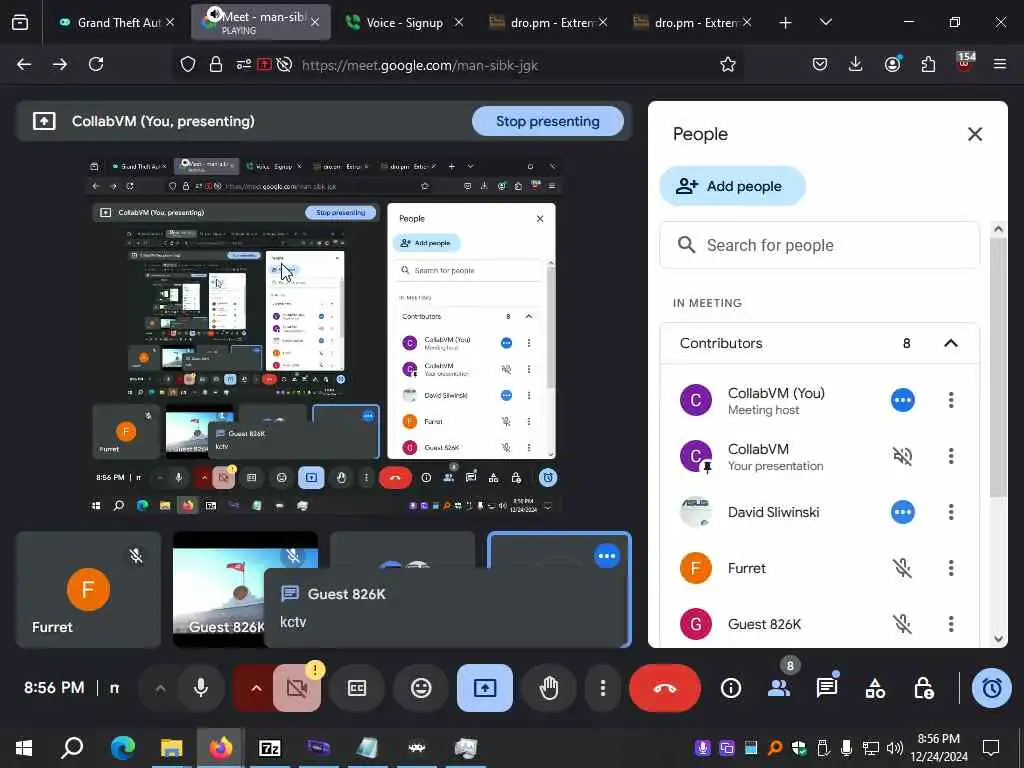
Task: Click the shield tracking protection icon
Action: point(188,65)
